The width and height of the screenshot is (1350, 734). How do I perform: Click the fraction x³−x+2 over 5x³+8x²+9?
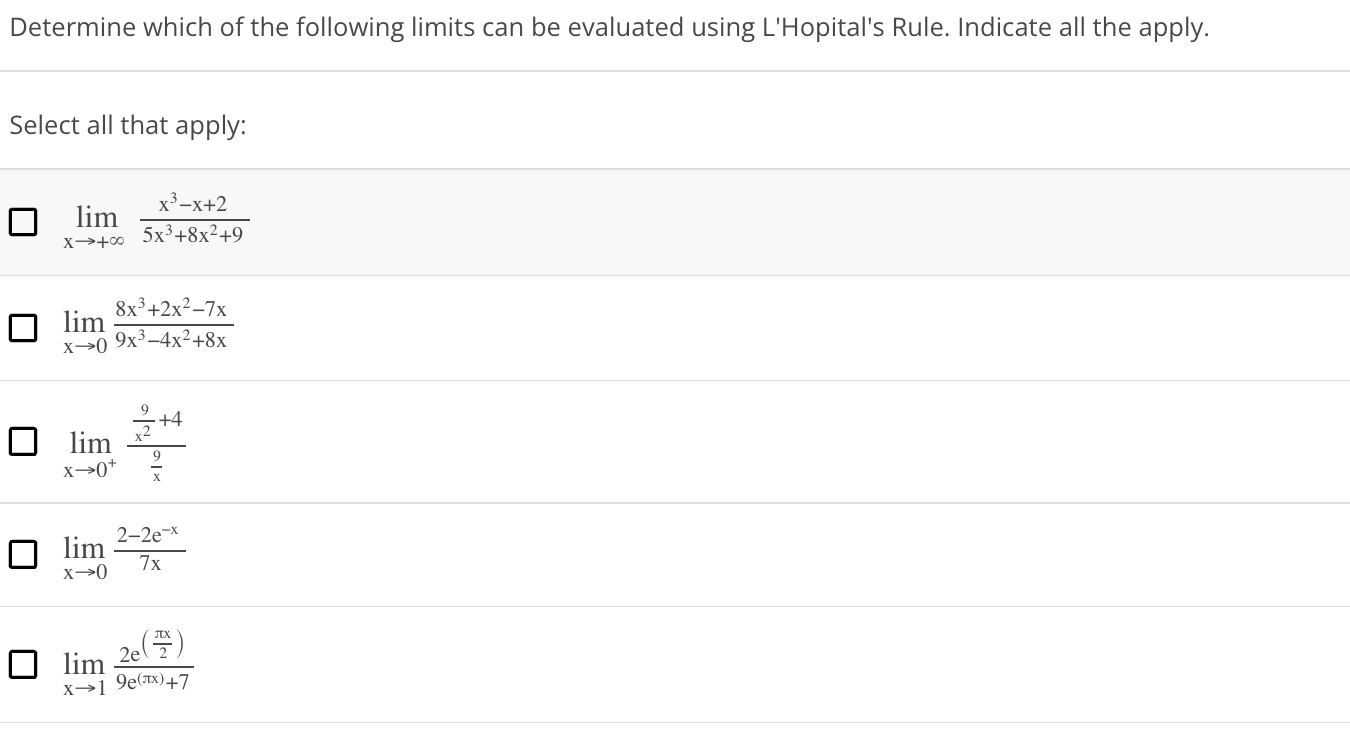[193, 220]
